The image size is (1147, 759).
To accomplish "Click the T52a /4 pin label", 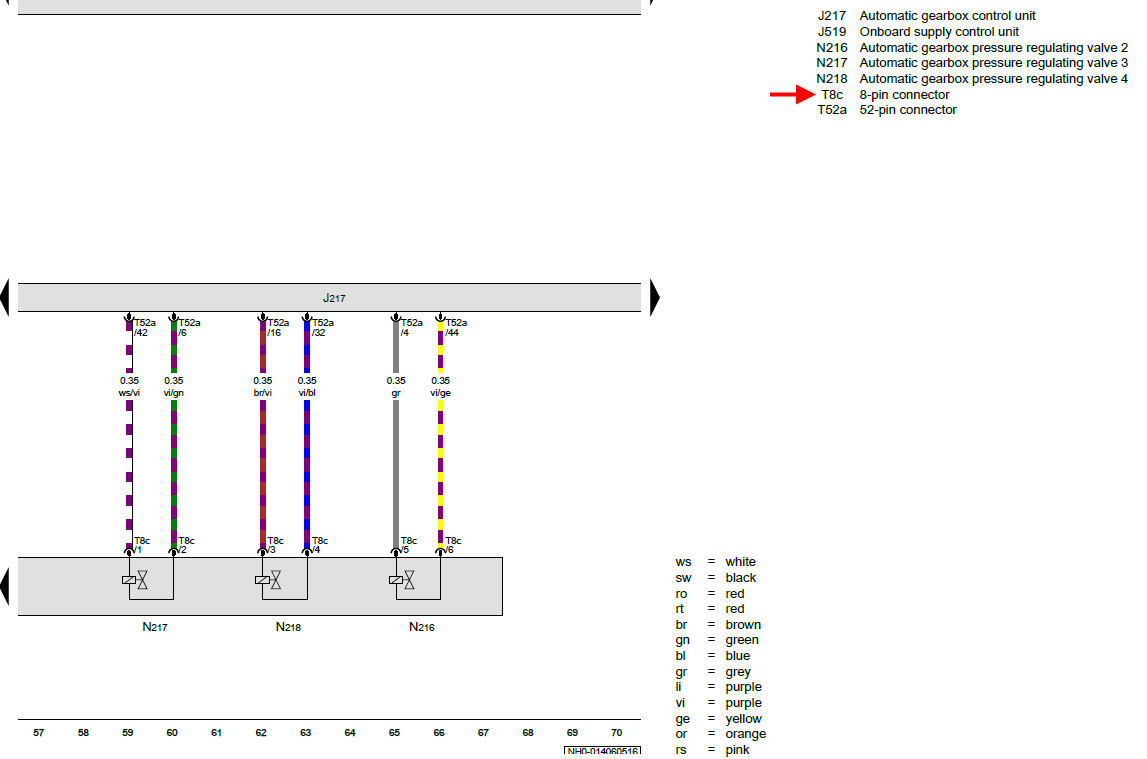I will 411,328.
